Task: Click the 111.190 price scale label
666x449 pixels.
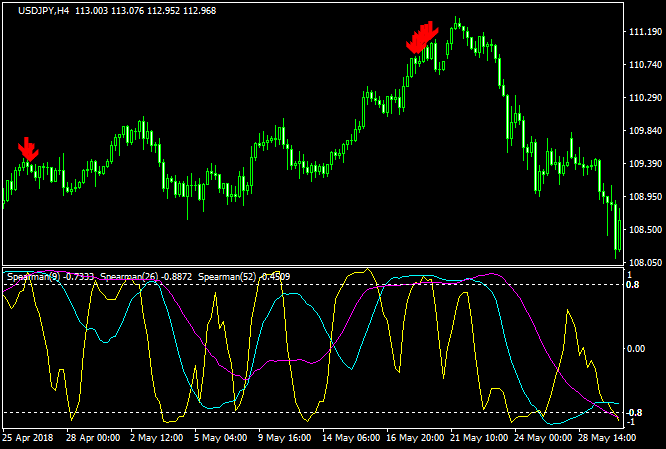Action: pos(645,32)
